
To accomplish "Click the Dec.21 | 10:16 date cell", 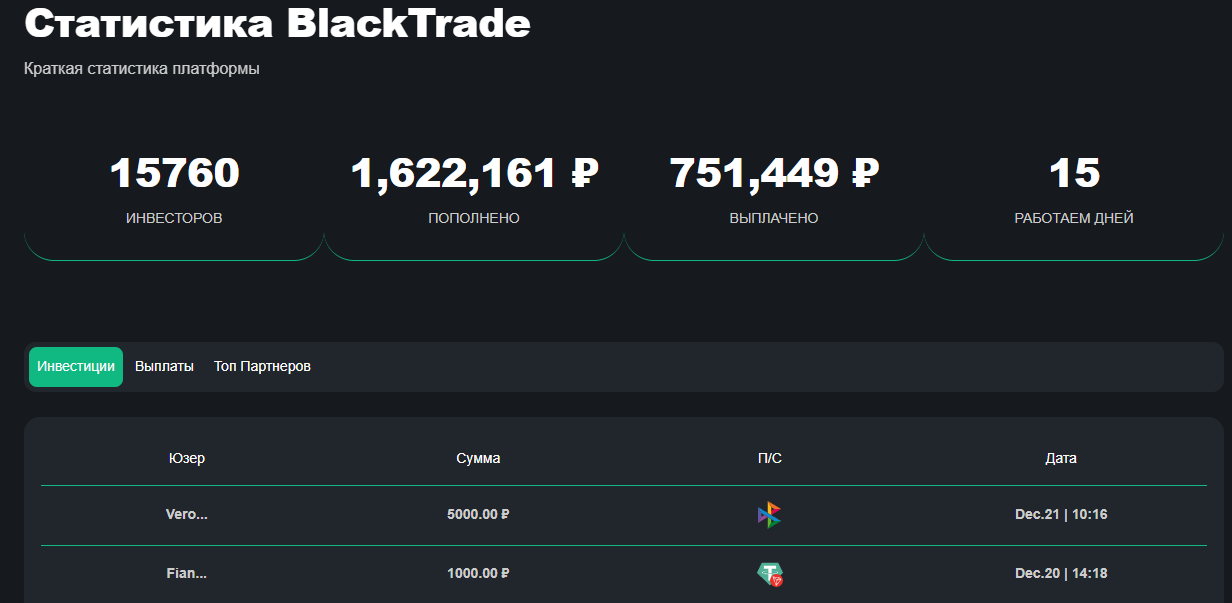I will (x=1061, y=515).
